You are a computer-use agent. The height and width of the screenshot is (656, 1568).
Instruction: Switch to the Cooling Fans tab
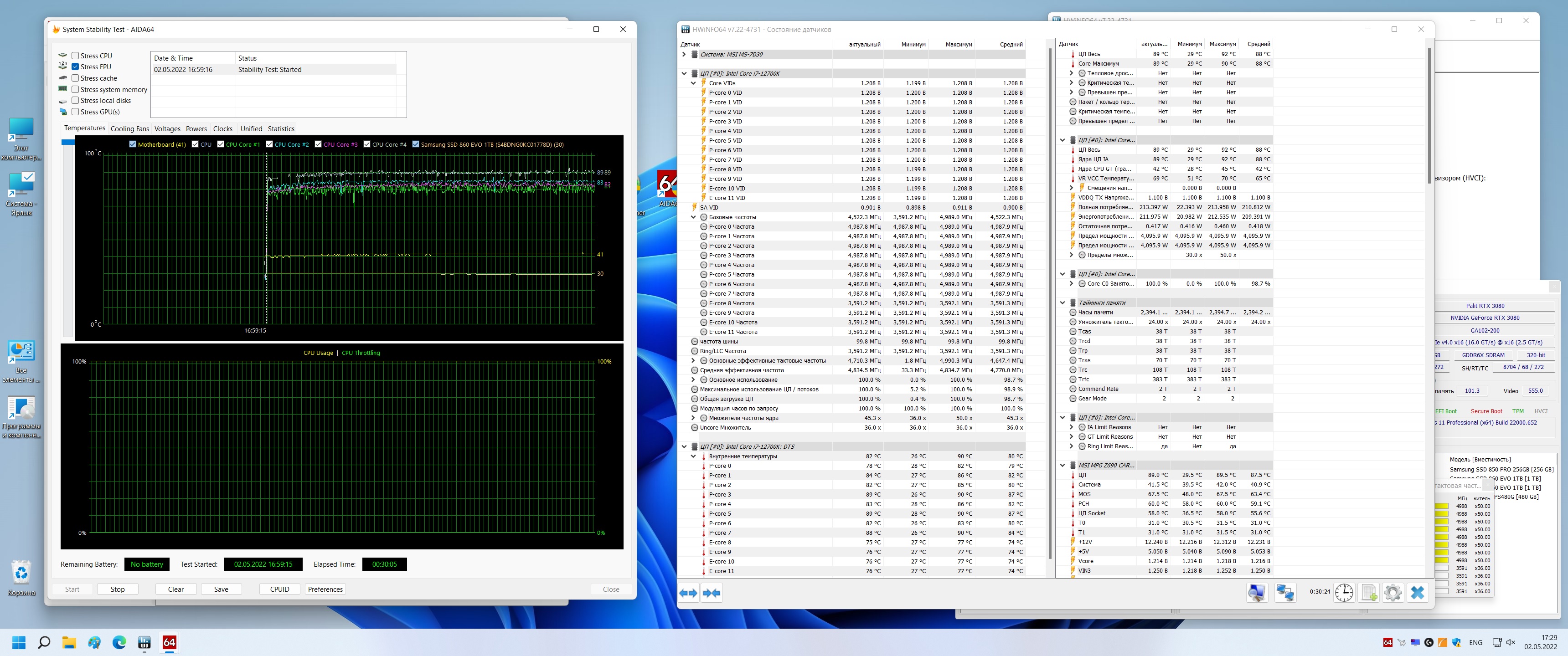(x=129, y=128)
